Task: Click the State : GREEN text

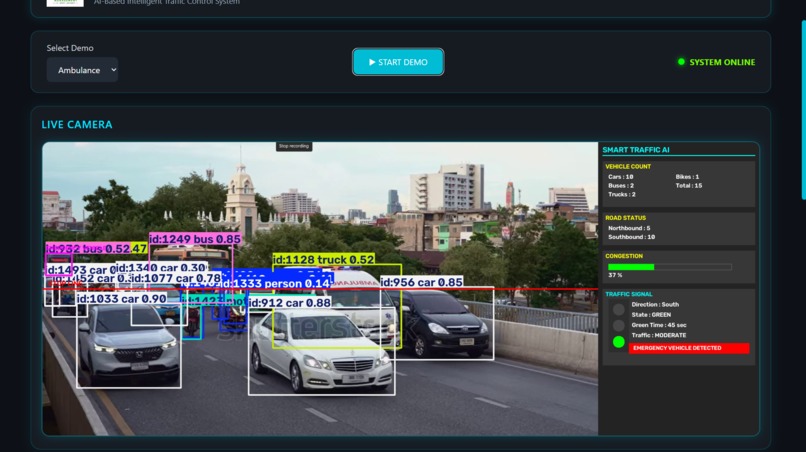Action: 651,315
